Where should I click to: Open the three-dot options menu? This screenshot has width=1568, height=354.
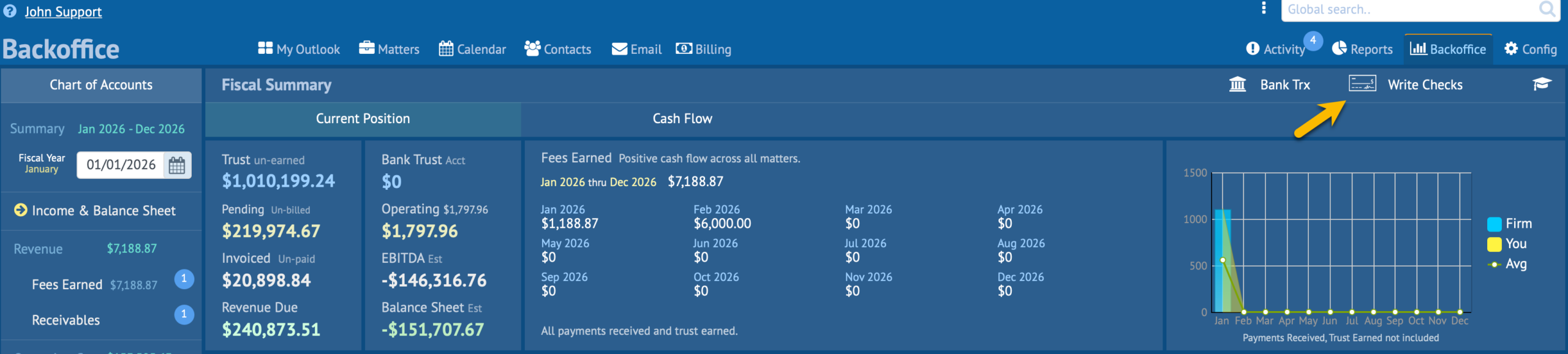click(1263, 8)
